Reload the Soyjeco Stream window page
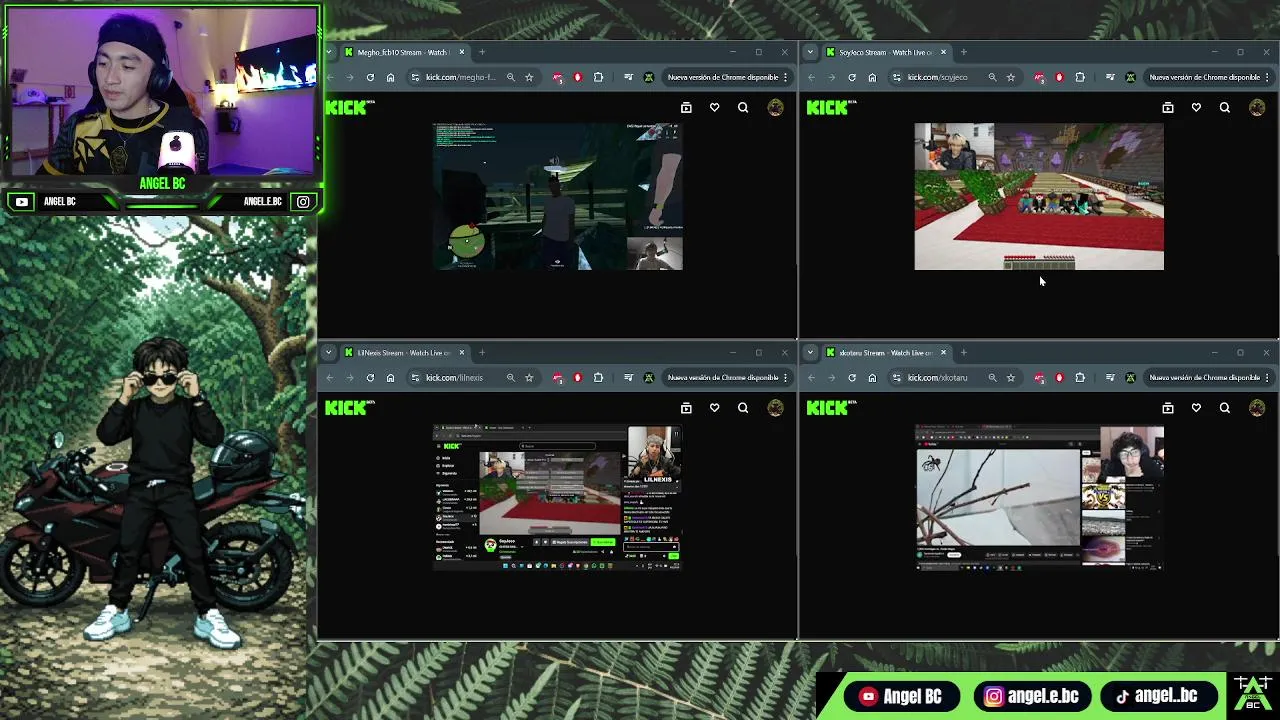Image resolution: width=1280 pixels, height=720 pixels. pos(852,77)
